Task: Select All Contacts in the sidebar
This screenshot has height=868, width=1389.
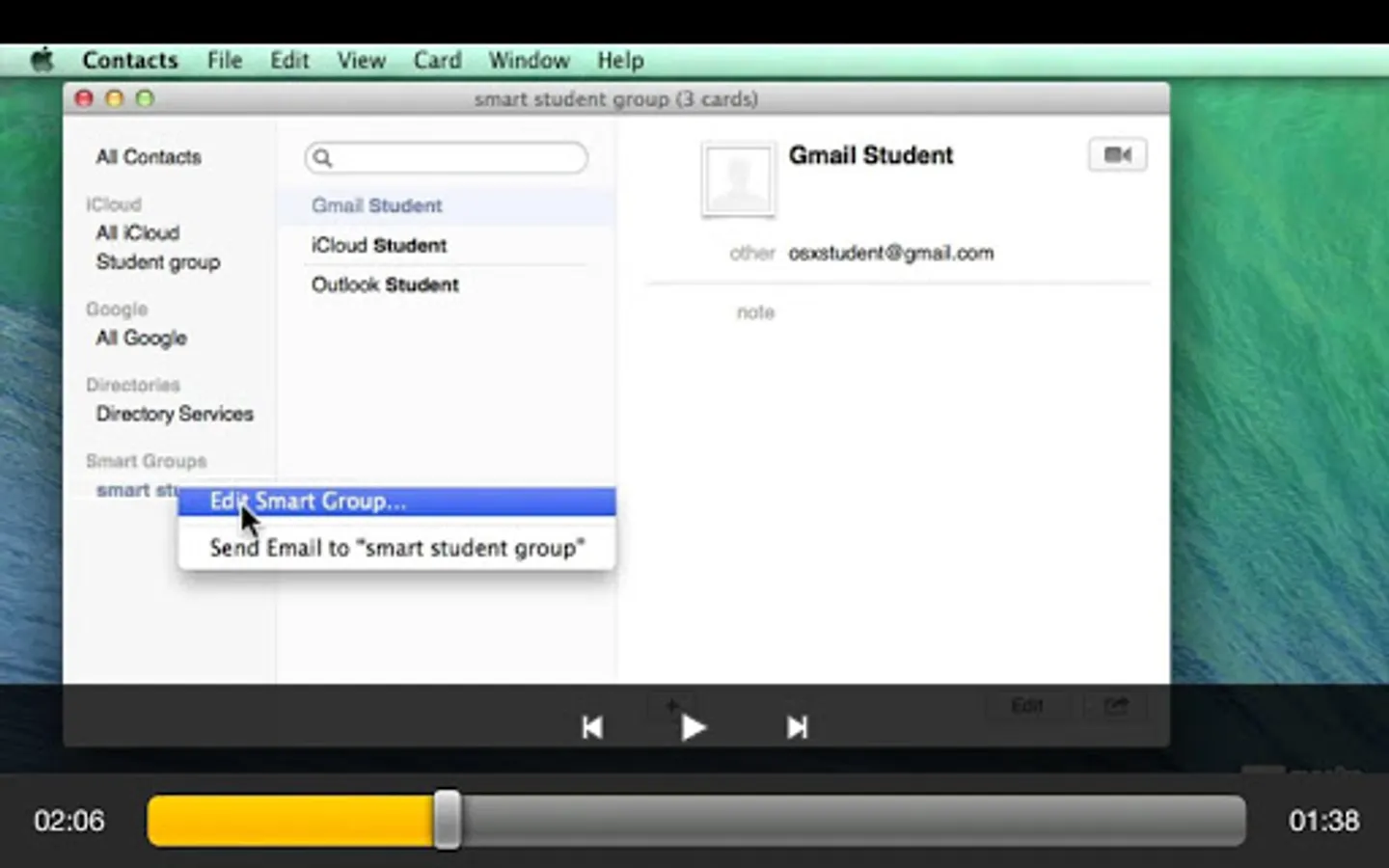Action: (x=149, y=157)
